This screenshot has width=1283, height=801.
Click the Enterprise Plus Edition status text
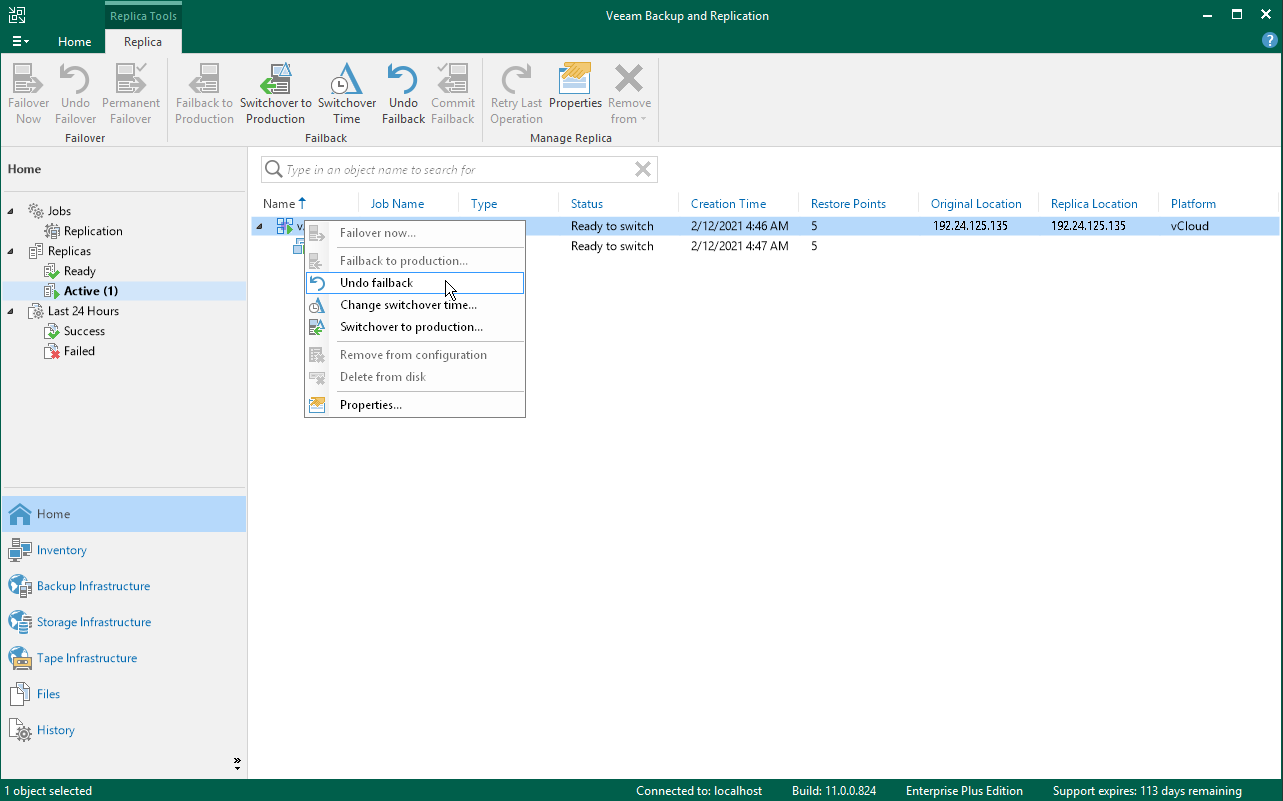[964, 791]
